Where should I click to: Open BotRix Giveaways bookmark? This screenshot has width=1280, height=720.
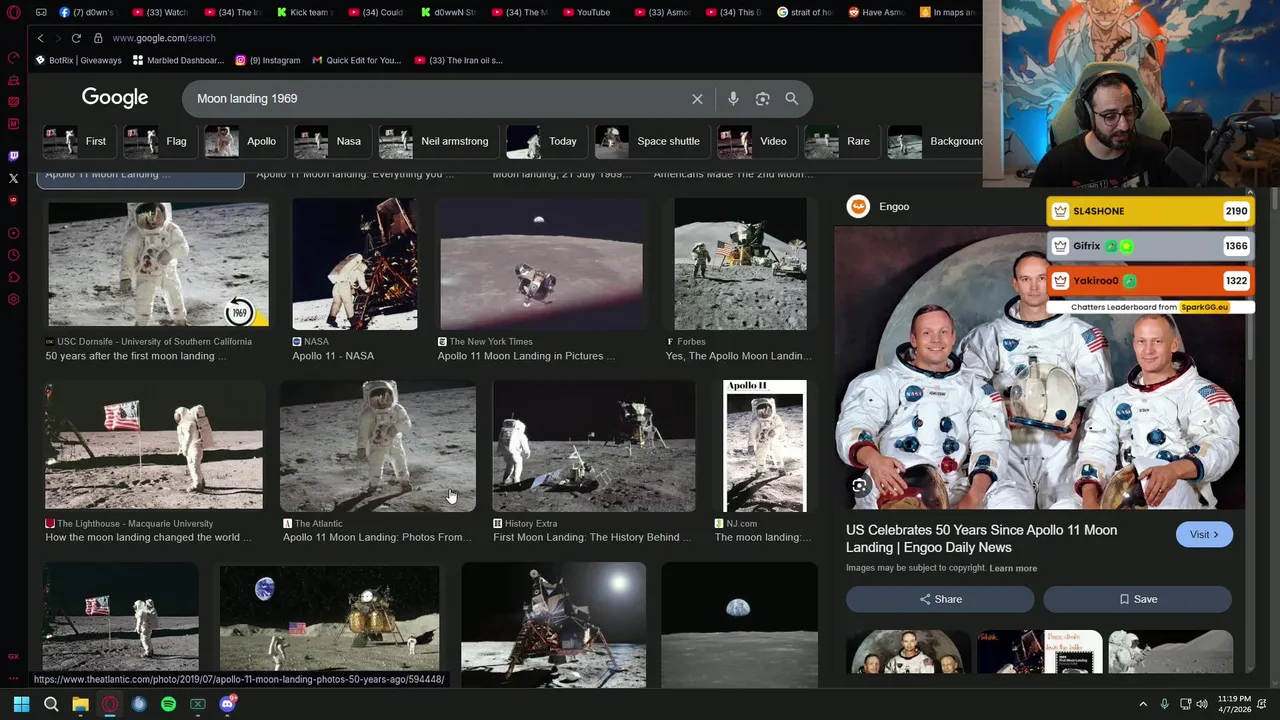click(x=78, y=60)
